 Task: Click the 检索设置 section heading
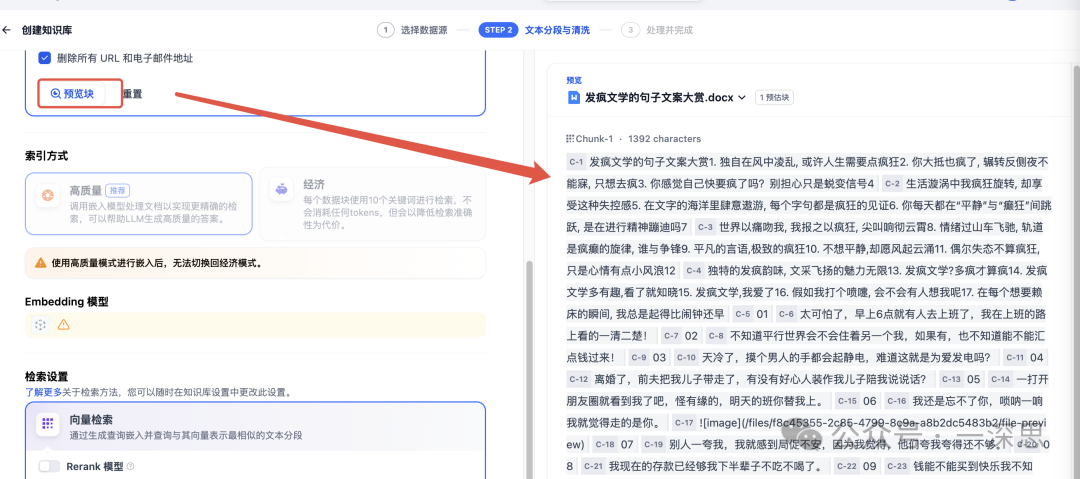point(46,376)
